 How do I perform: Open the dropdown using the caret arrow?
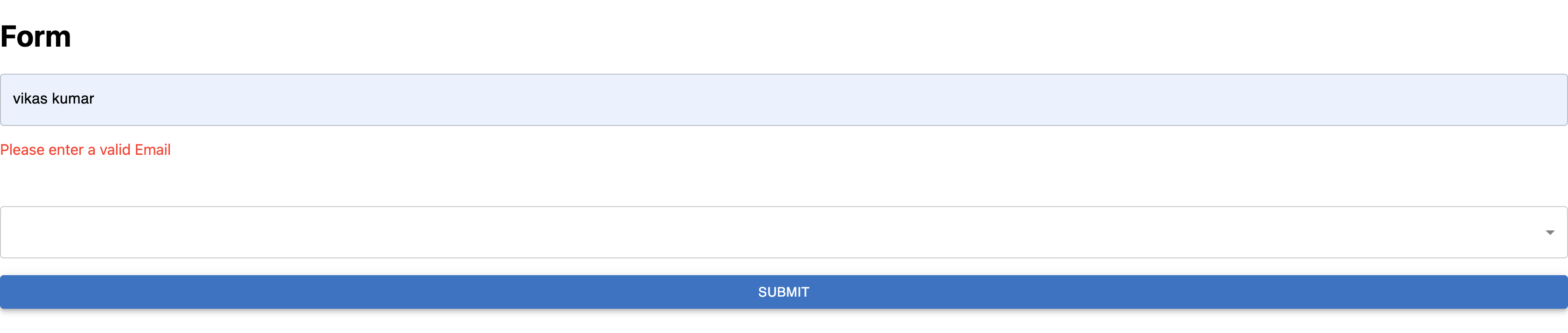coord(1550,233)
